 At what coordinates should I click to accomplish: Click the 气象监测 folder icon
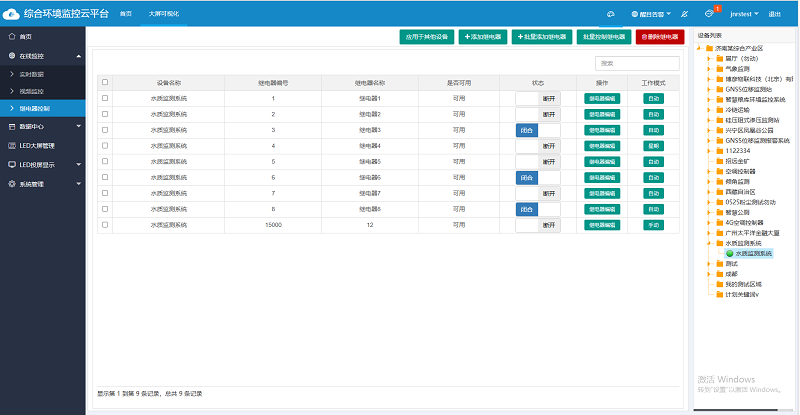click(720, 67)
